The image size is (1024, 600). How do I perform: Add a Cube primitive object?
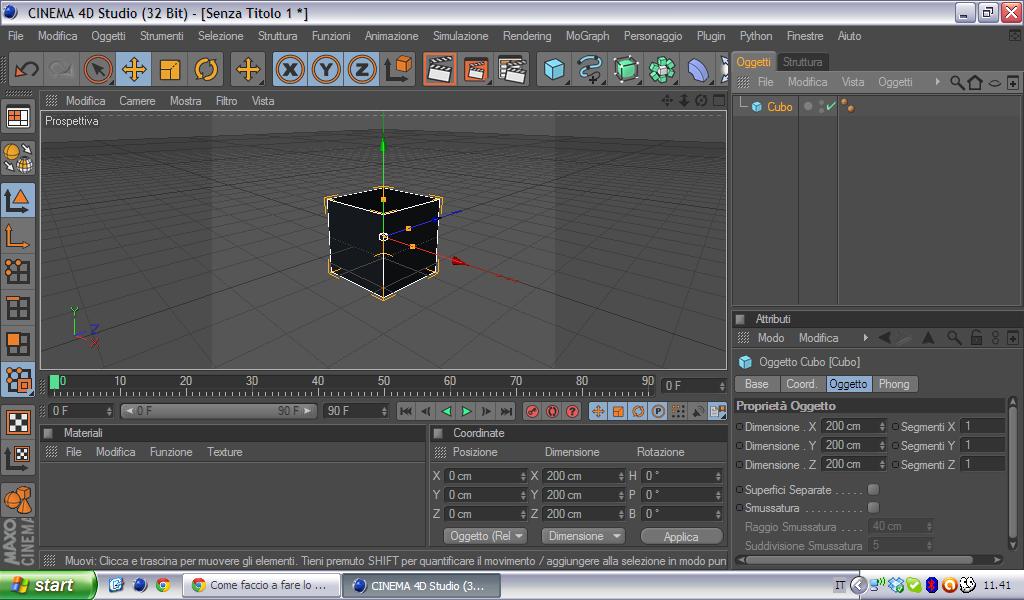pyautogui.click(x=553, y=69)
